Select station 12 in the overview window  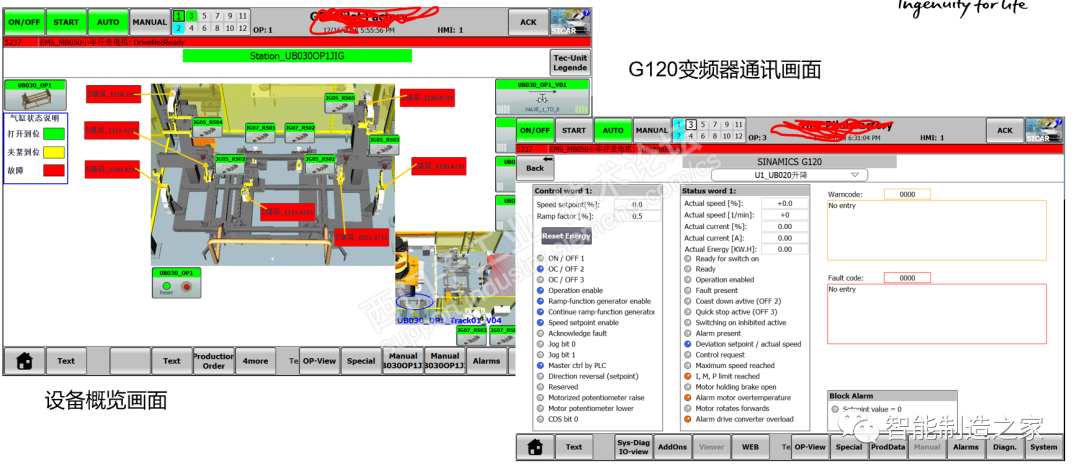(242, 28)
